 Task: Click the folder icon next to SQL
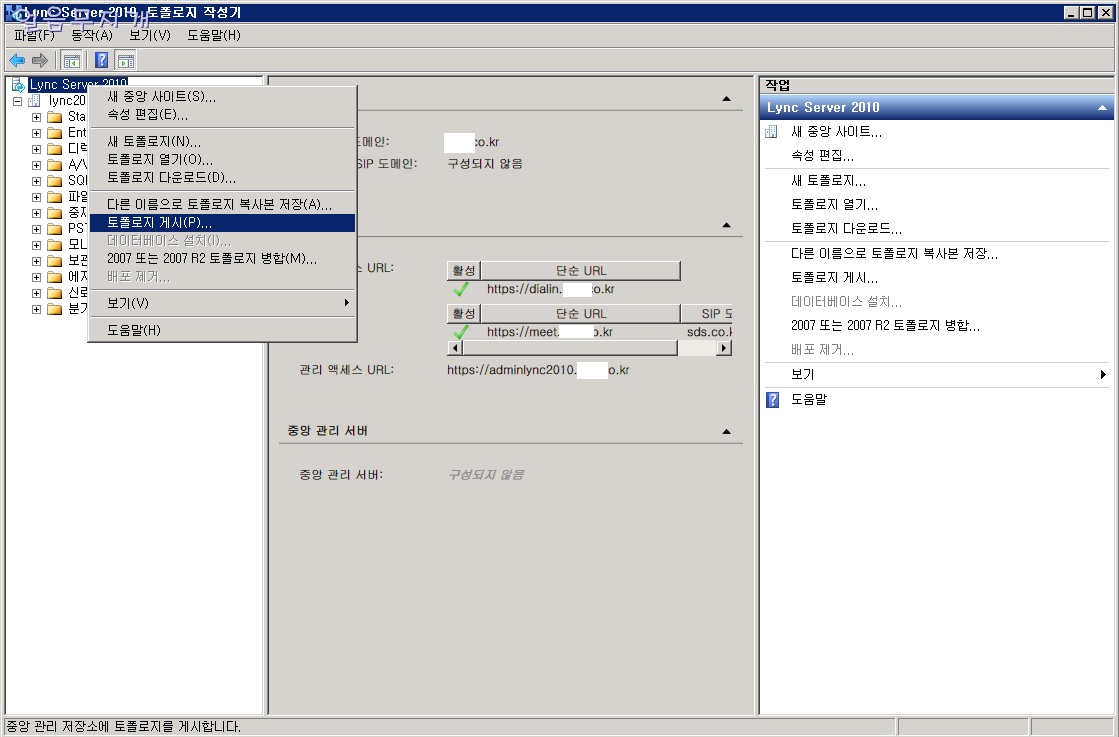pos(54,181)
